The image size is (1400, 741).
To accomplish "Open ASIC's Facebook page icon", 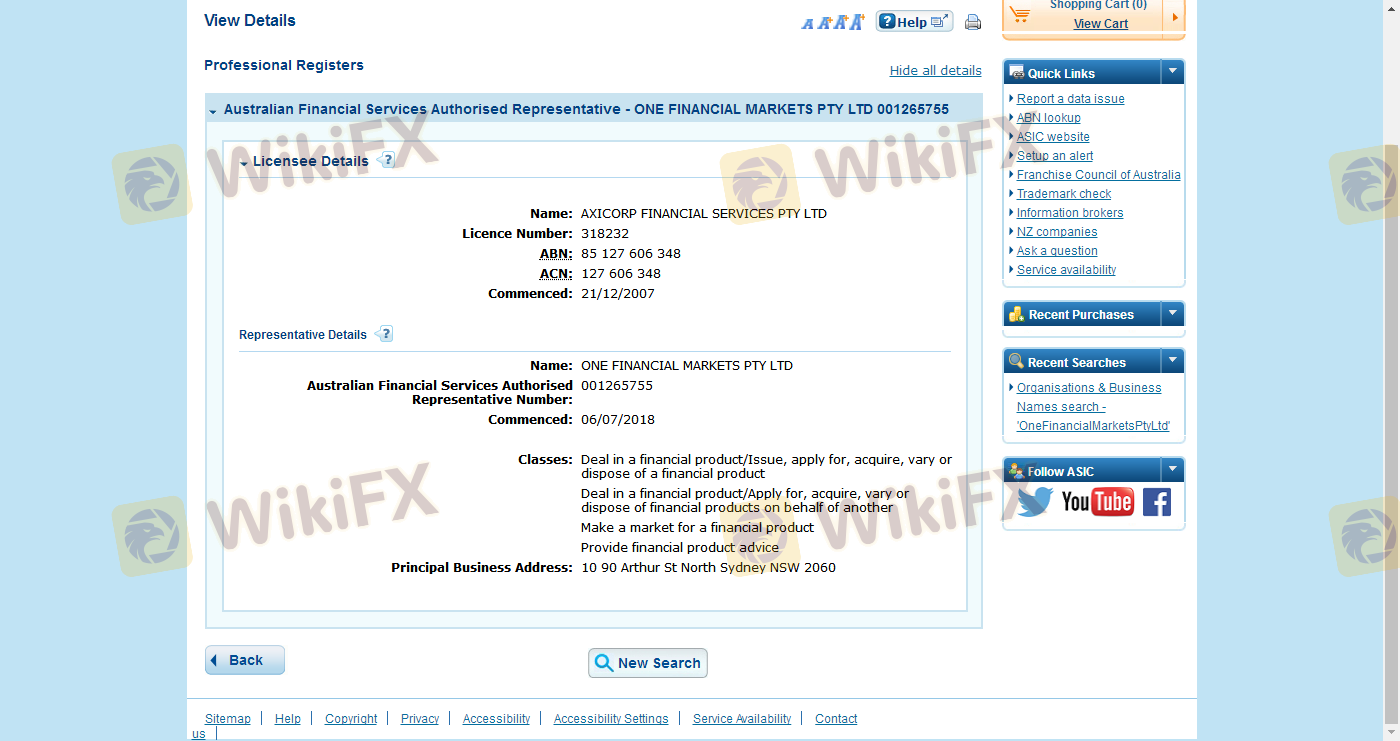I will (1156, 501).
